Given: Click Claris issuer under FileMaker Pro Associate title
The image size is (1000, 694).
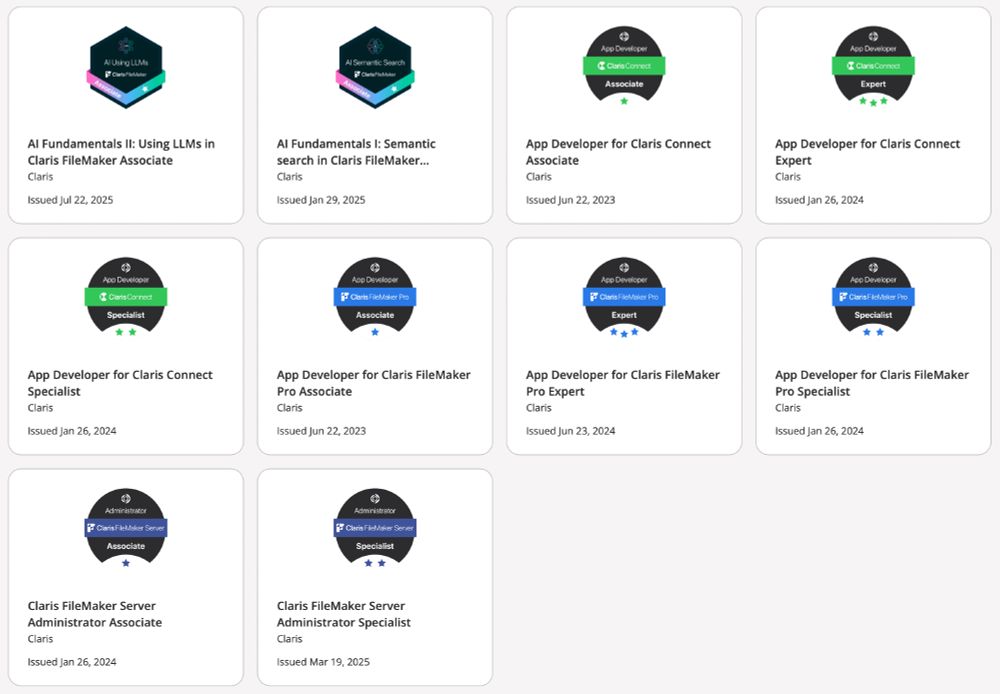Looking at the screenshot, I should point(290,408).
